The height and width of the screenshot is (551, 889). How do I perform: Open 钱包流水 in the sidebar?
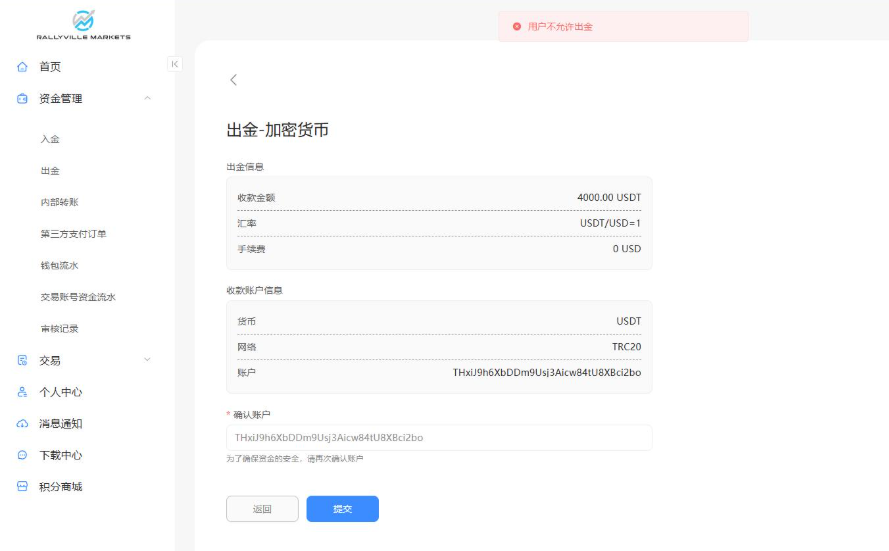coord(59,265)
